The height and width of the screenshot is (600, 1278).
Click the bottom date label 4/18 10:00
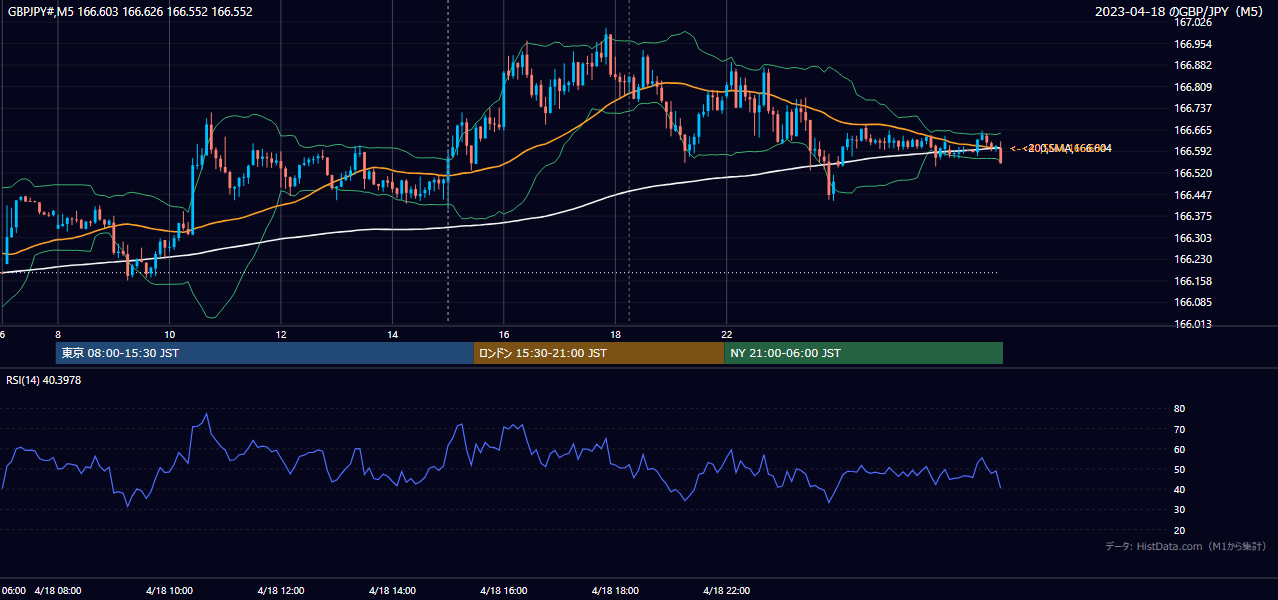[x=169, y=590]
